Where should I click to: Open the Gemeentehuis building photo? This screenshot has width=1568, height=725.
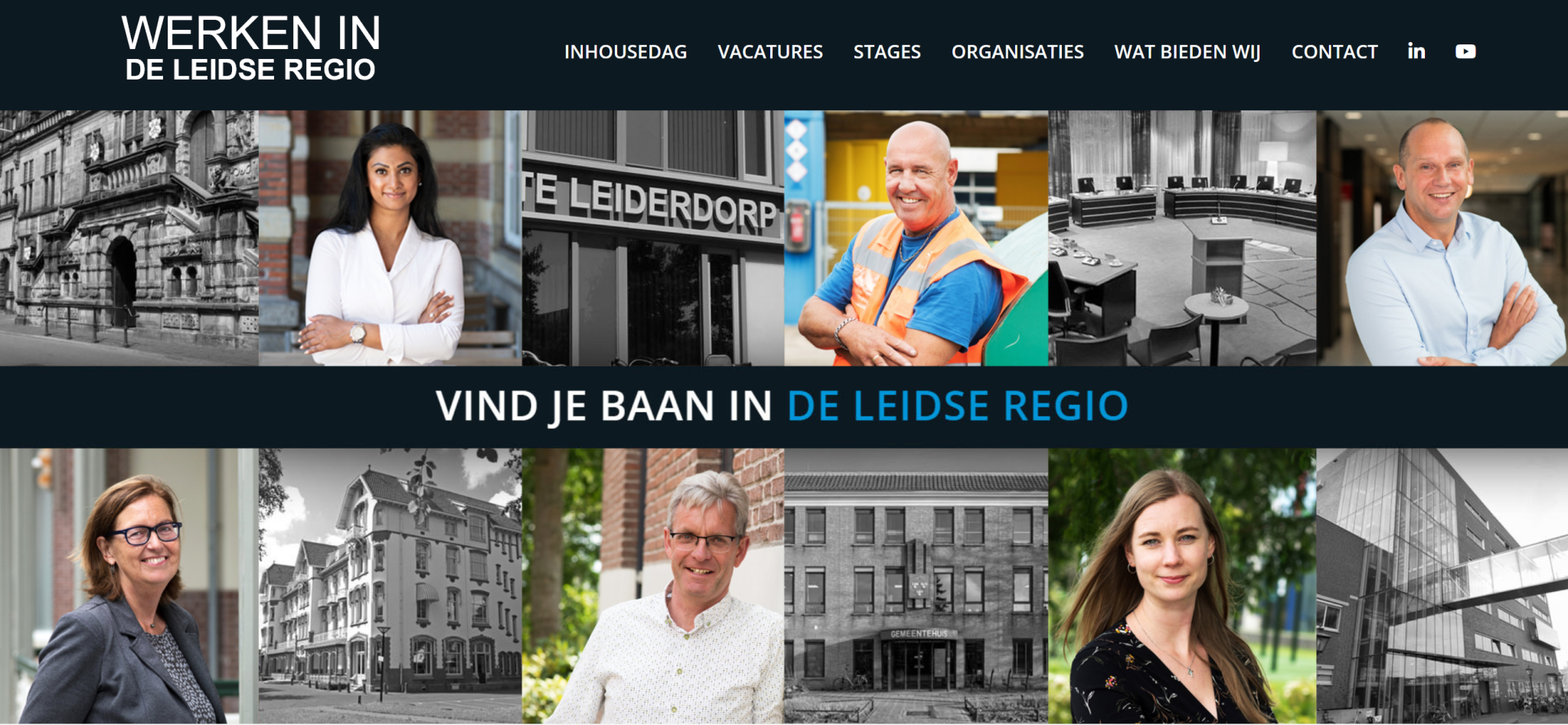click(916, 586)
